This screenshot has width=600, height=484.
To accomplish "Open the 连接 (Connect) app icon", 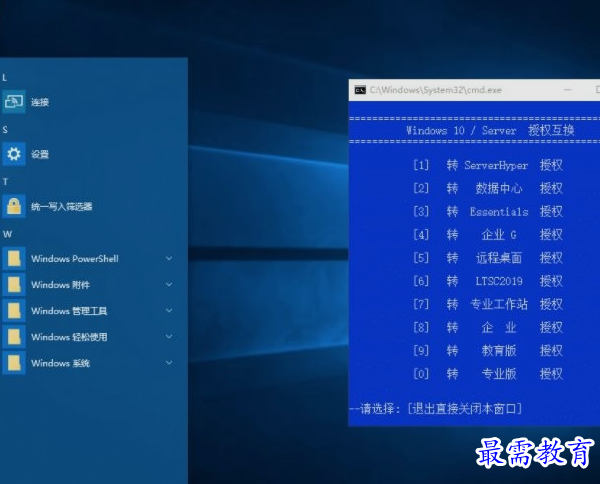I will 14,102.
